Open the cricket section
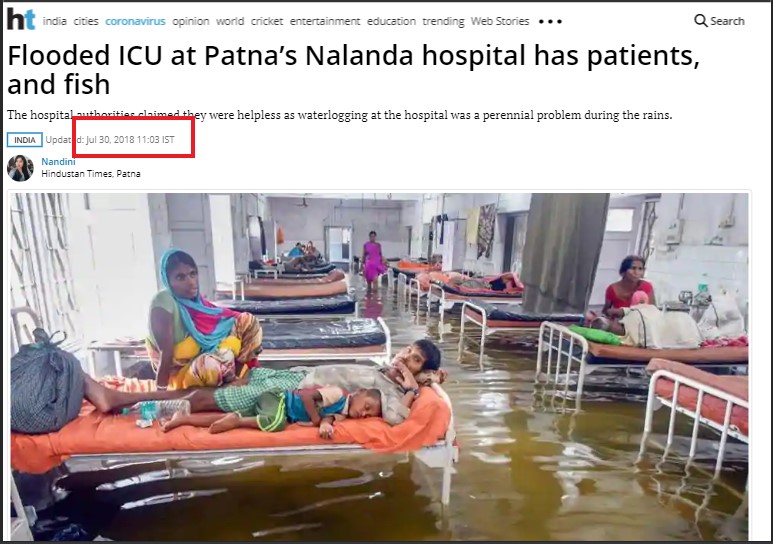Viewport: 773px width, 544px height. tap(267, 21)
